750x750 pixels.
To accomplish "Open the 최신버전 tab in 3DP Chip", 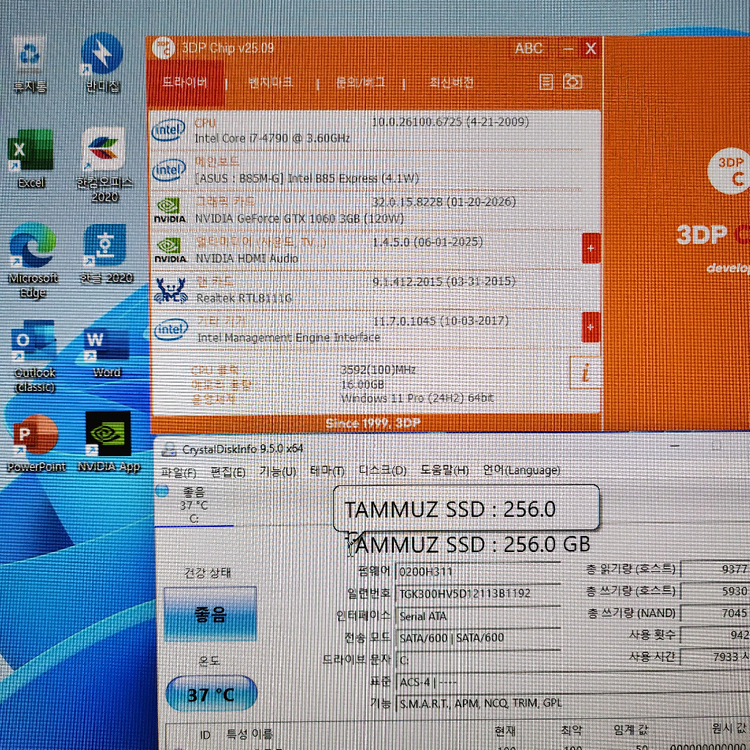I will pyautogui.click(x=451, y=83).
